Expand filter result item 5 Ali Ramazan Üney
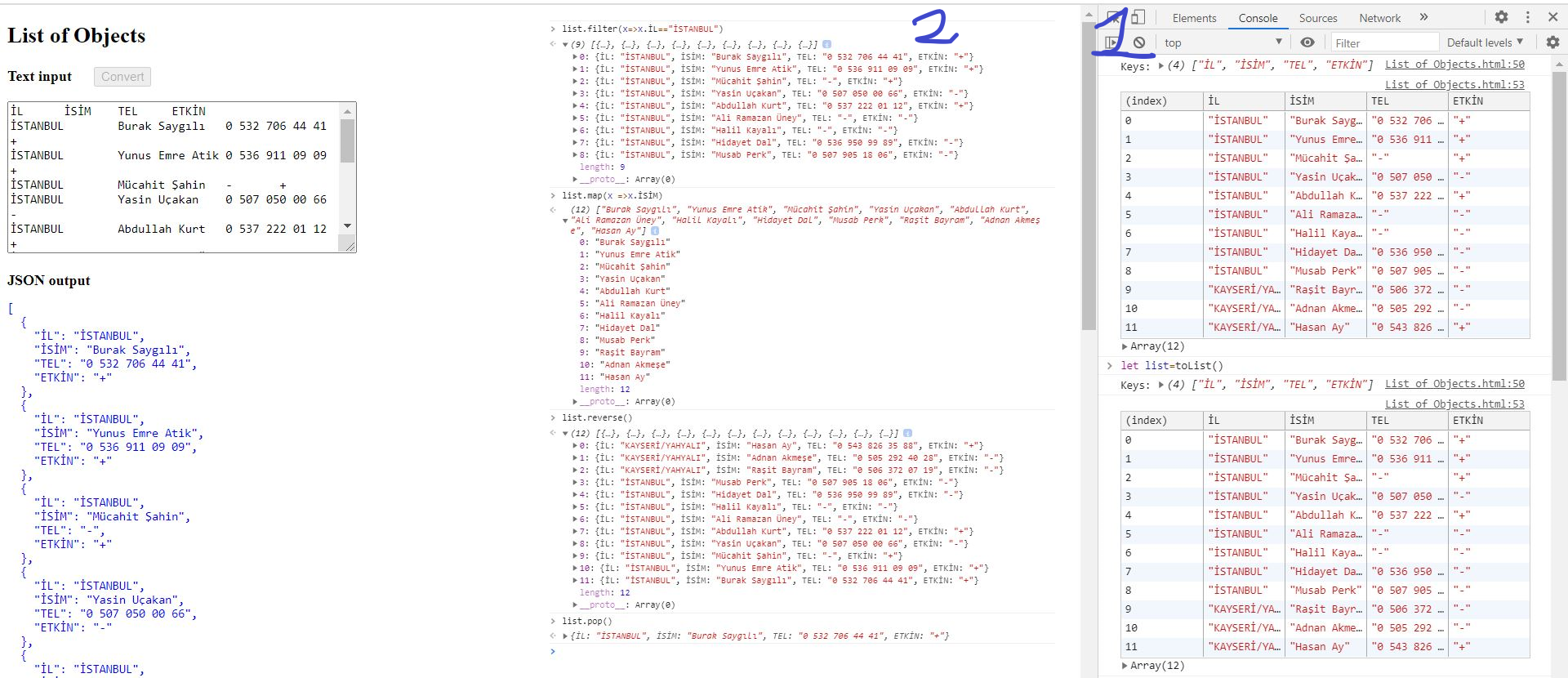Screen dimensions: 1568x678 tap(575, 118)
